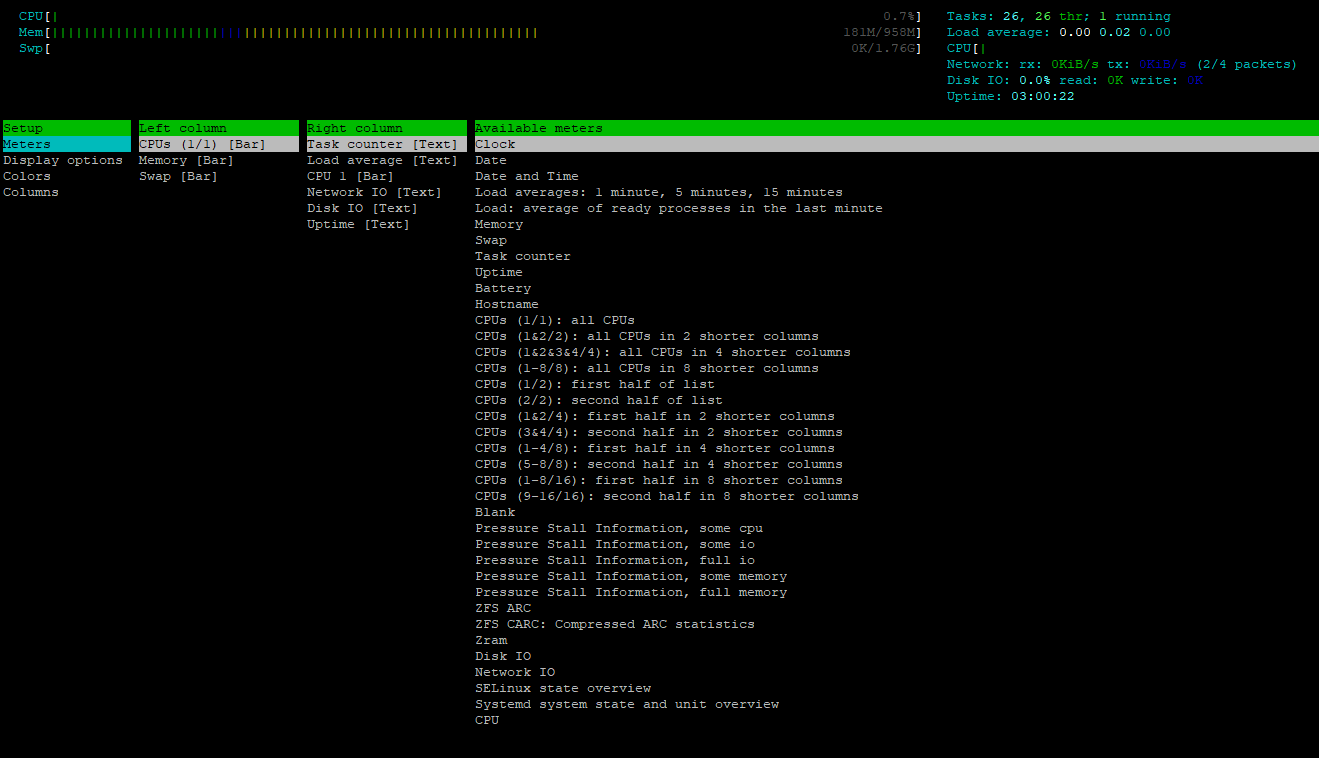Click the Tasks counter line in header
The width and height of the screenshot is (1319, 758).
point(1058,16)
